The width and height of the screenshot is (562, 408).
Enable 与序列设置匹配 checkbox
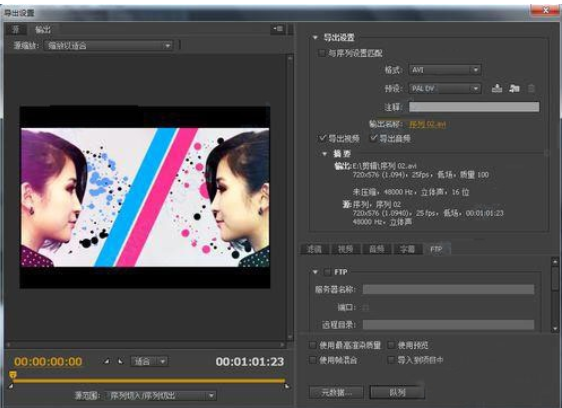point(322,53)
